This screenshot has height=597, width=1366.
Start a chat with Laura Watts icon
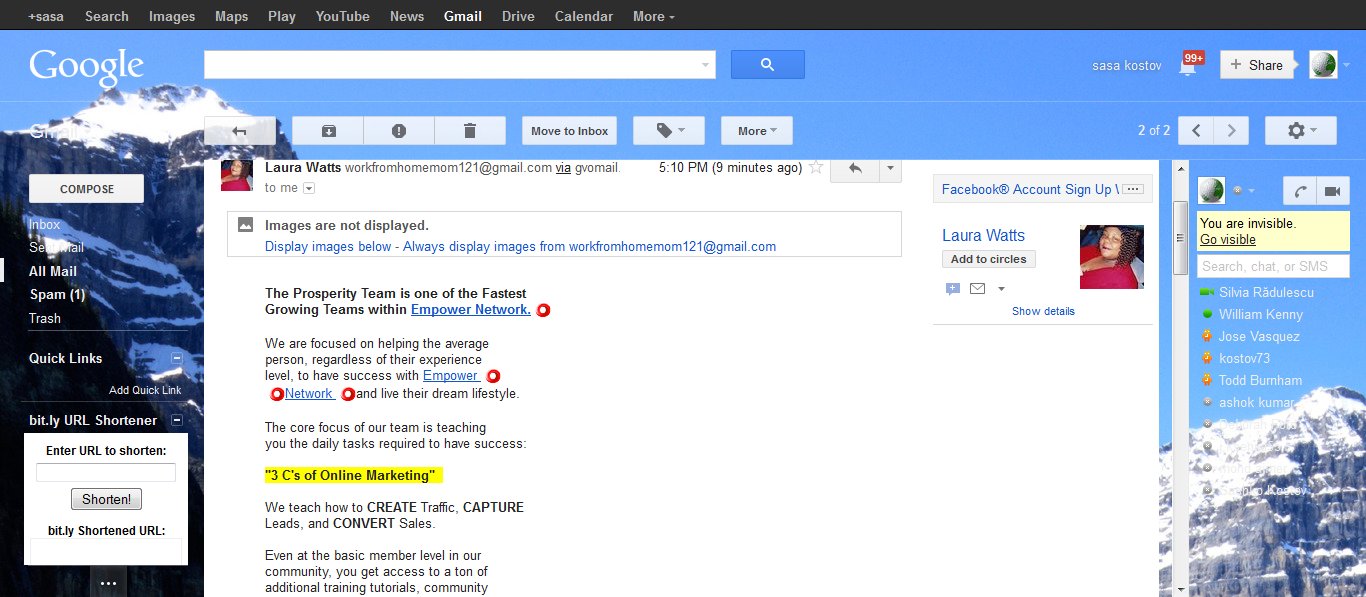(953, 289)
